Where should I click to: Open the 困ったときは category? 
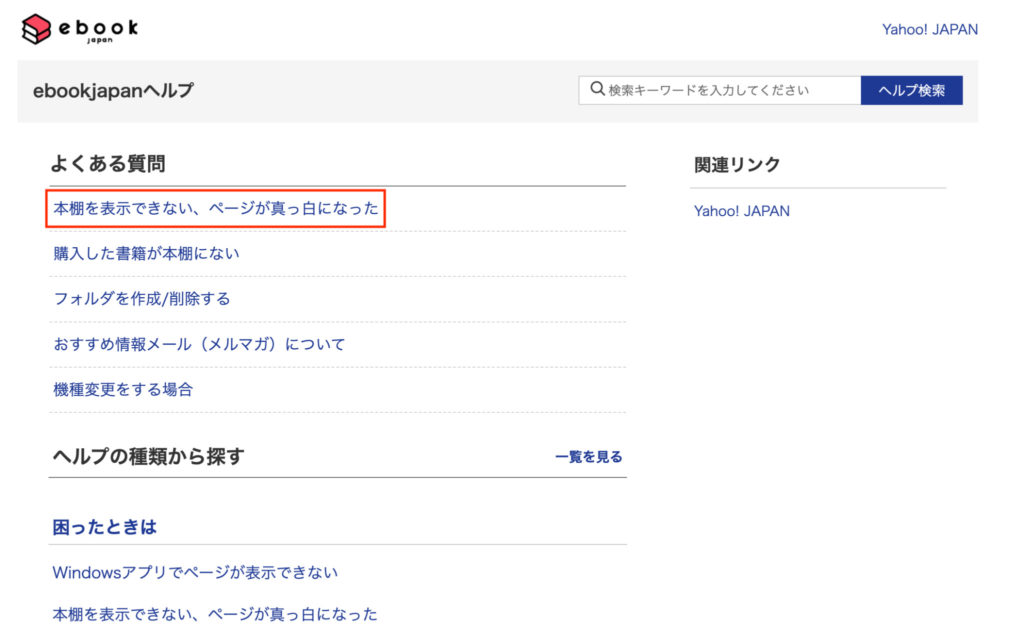pos(104,527)
